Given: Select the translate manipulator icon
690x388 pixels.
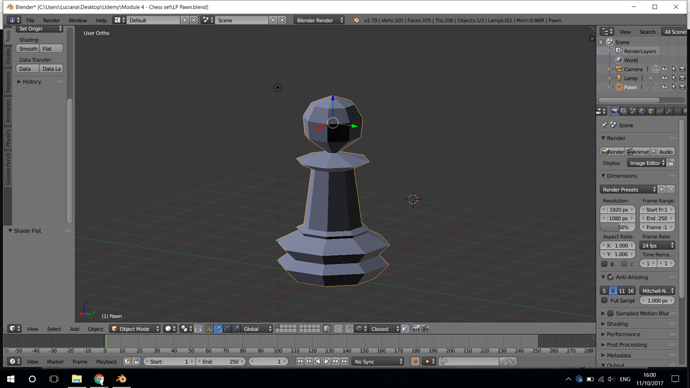Looking at the screenshot, I should [218, 329].
